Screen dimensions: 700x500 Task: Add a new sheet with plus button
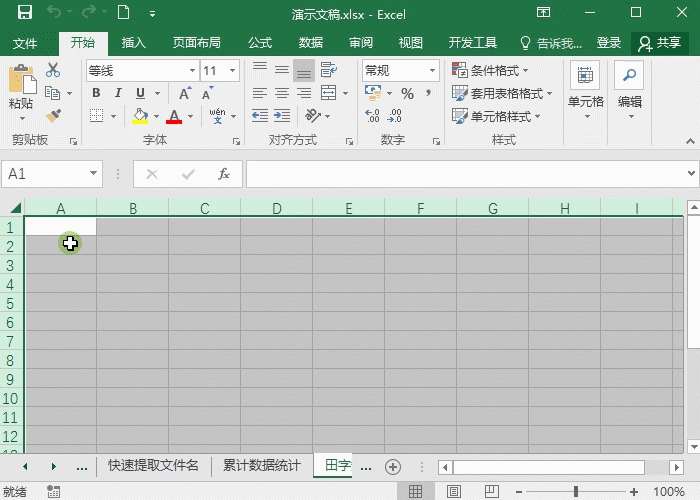point(393,467)
